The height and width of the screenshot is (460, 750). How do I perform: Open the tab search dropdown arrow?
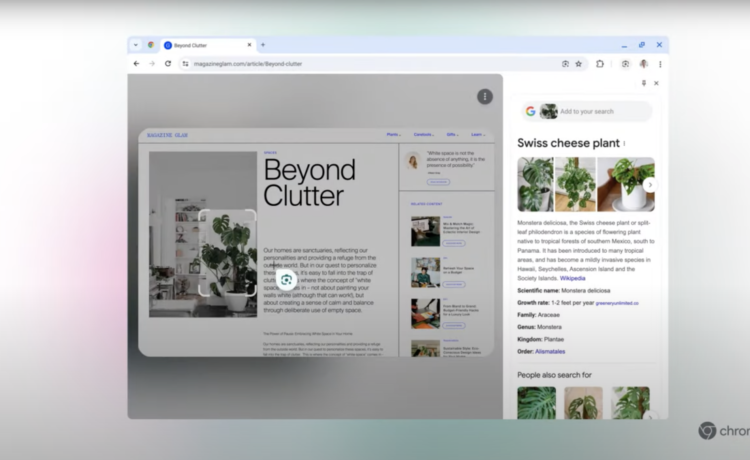pos(136,45)
